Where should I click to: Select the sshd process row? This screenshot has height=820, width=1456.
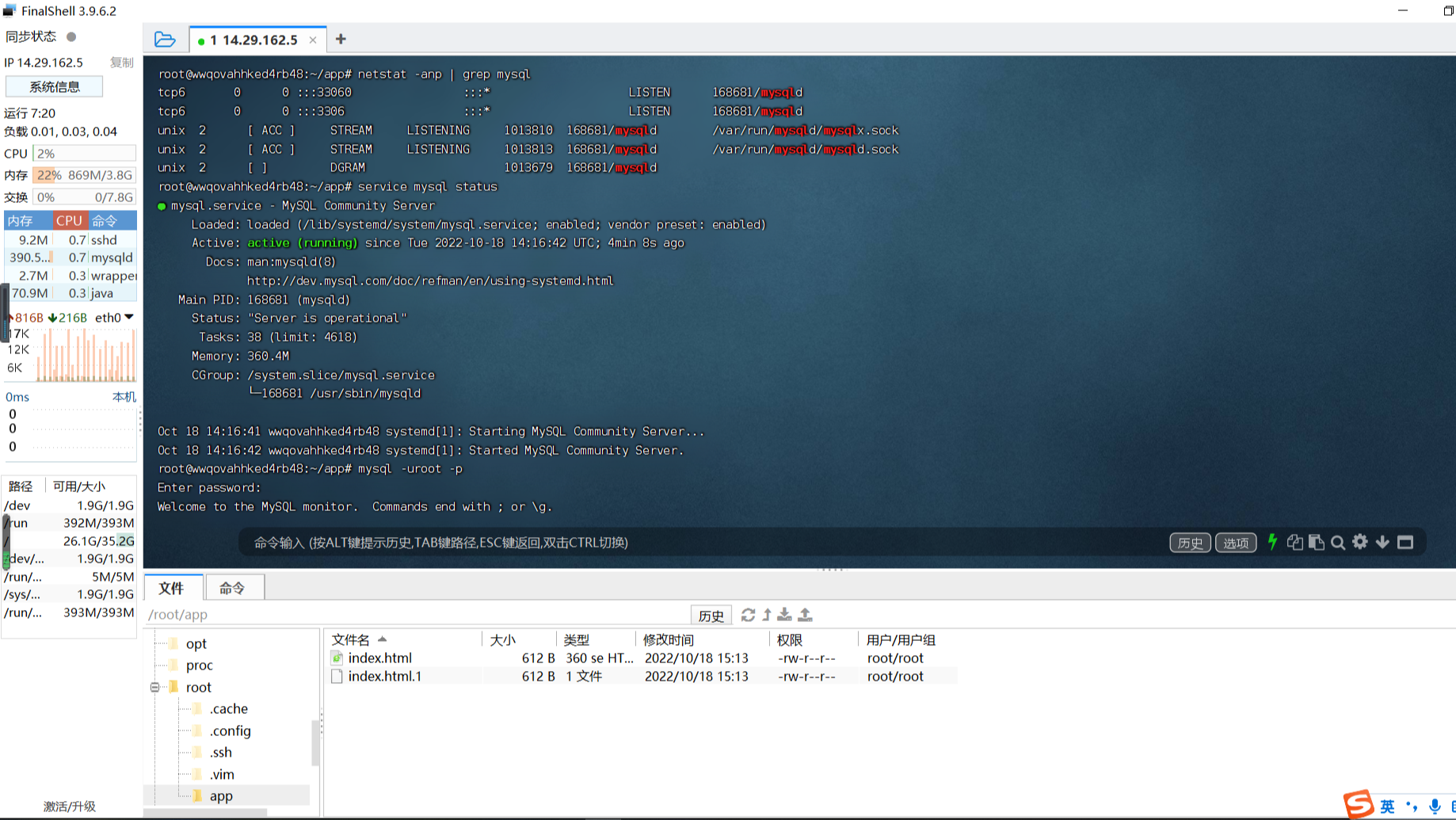pyautogui.click(x=71, y=240)
